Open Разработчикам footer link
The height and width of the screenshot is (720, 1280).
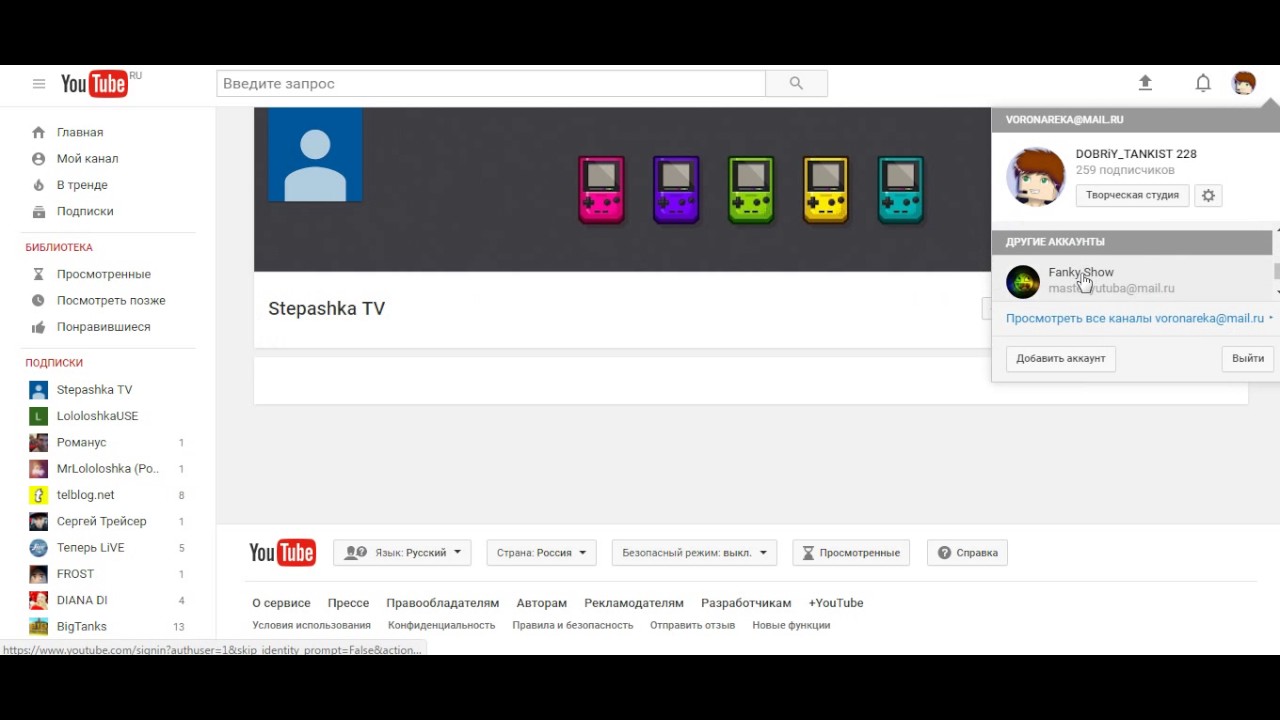pos(746,603)
